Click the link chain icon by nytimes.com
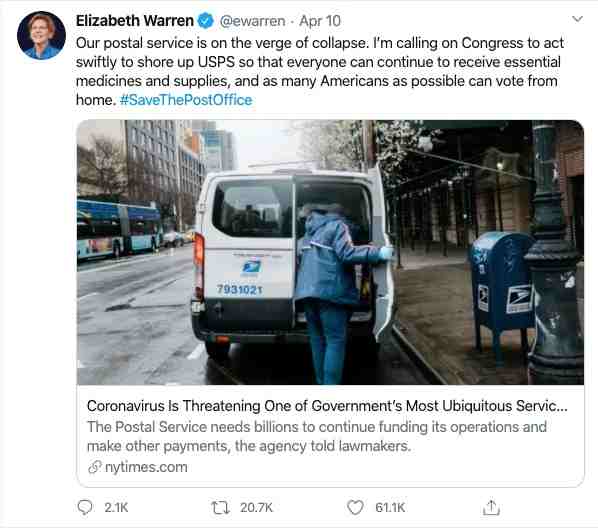598x528 pixels. point(95,467)
